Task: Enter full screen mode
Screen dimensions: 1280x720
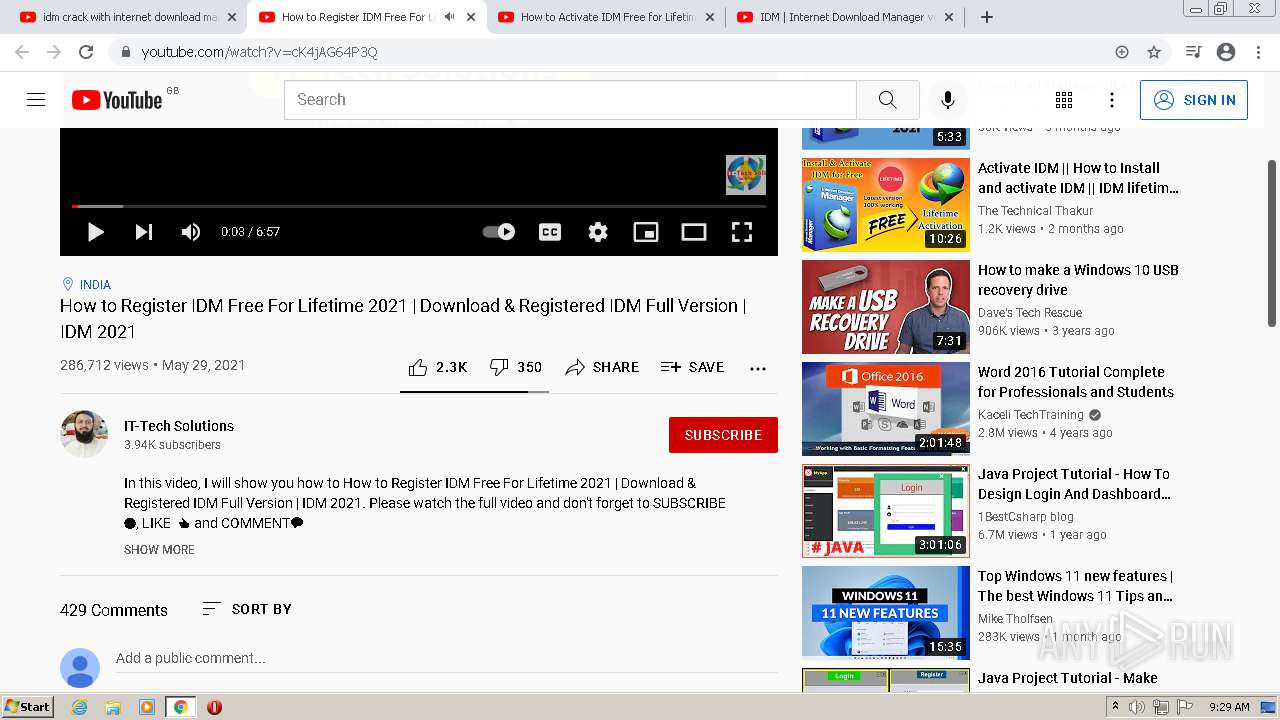Action: tap(742, 232)
